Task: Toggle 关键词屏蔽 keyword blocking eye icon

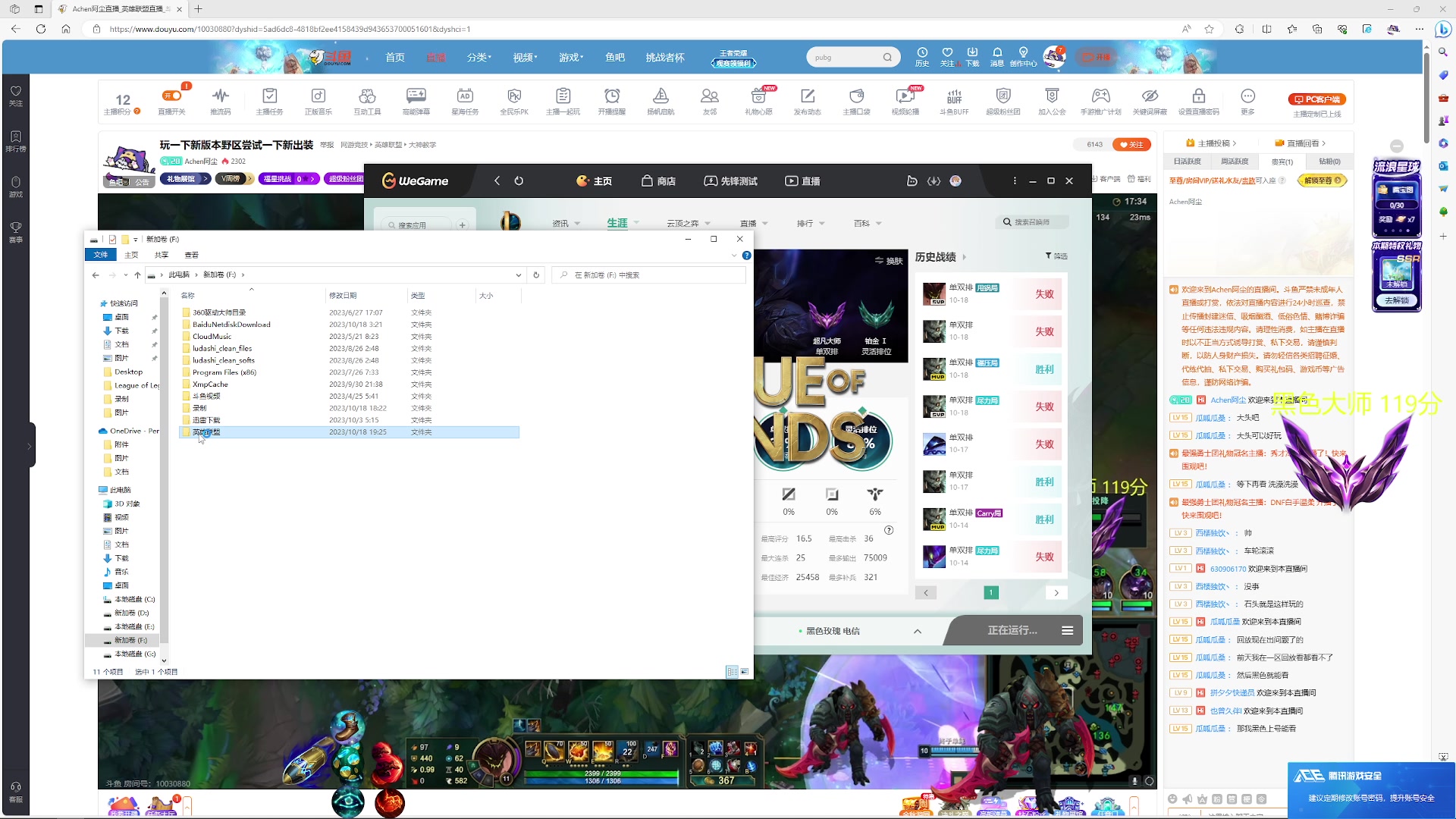Action: (1150, 96)
